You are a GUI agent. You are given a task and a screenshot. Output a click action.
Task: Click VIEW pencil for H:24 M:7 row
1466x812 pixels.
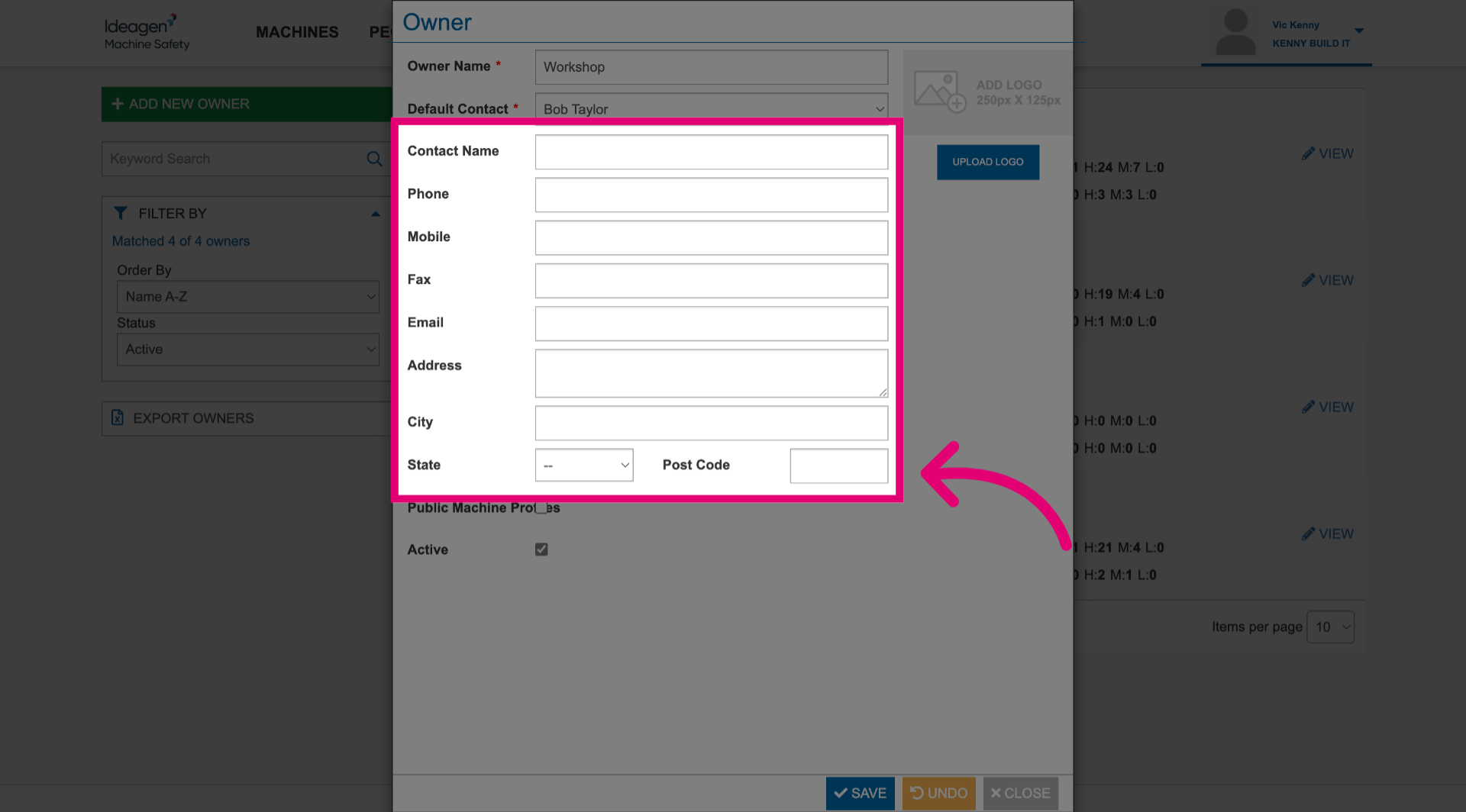pos(1309,153)
